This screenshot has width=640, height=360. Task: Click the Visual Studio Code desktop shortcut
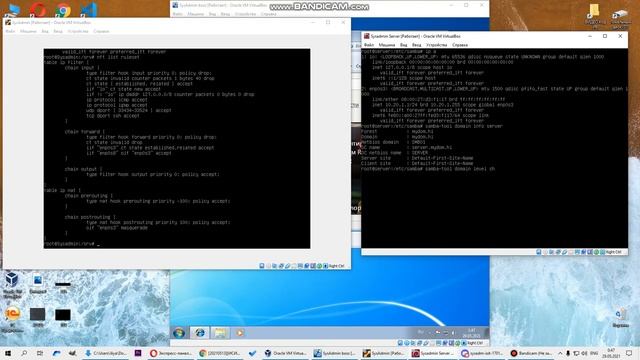(x=89, y=10)
